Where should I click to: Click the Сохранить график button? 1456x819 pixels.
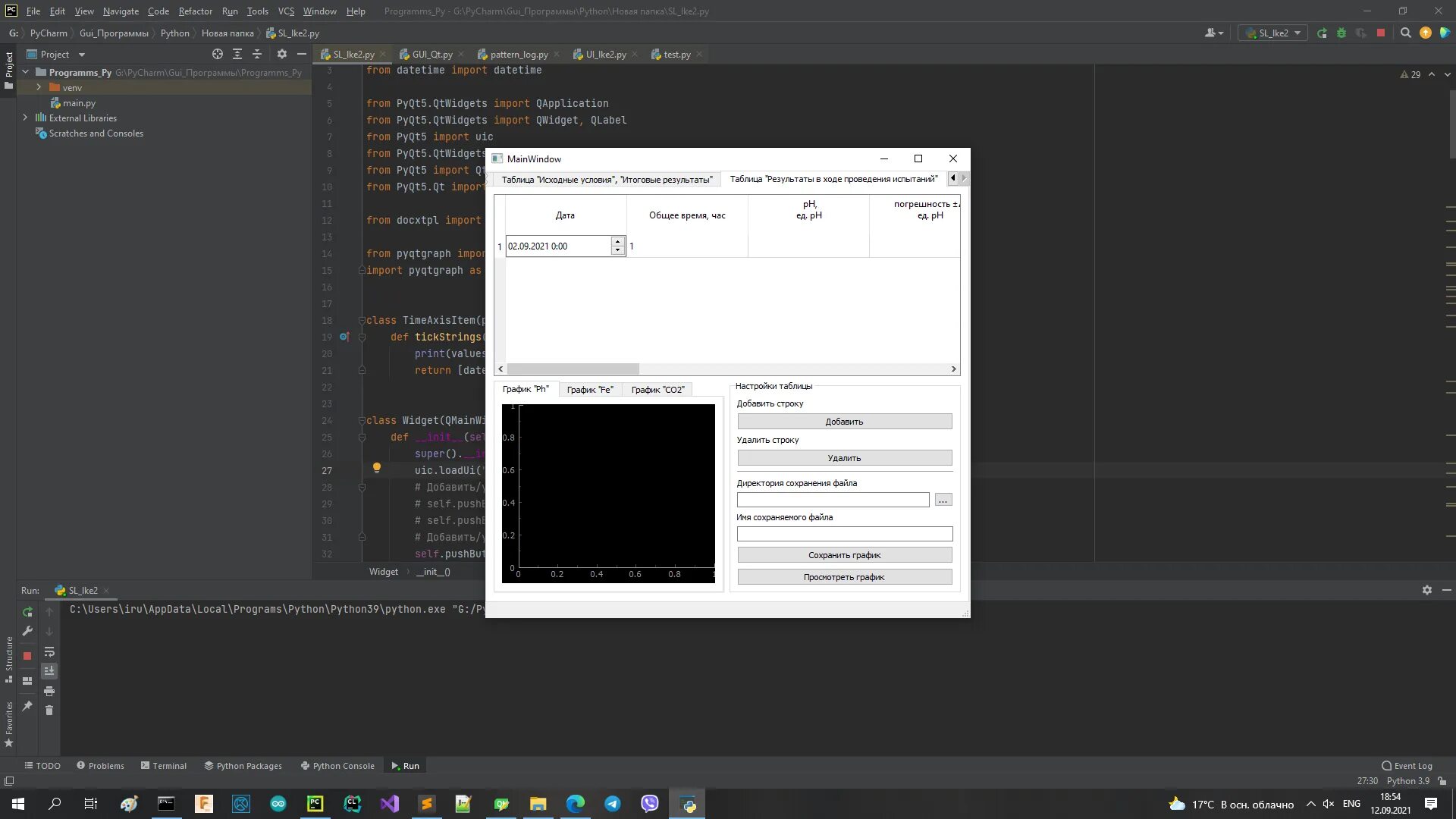844,555
